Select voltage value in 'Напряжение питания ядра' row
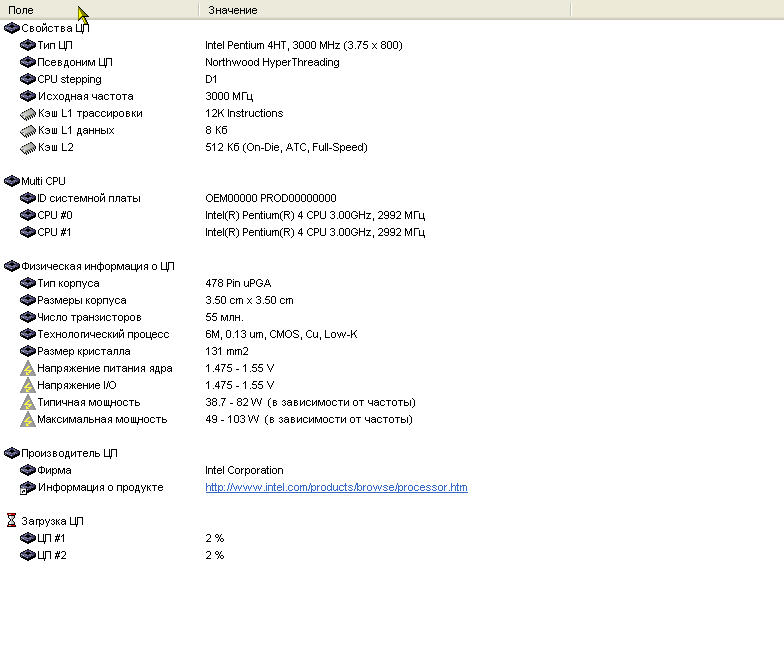Screen dimensions: 784x655 coord(240,368)
